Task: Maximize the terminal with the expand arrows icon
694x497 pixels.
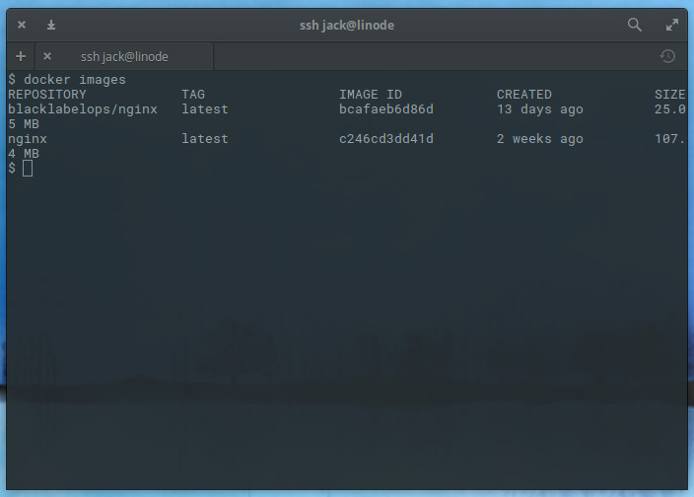Action: click(672, 25)
